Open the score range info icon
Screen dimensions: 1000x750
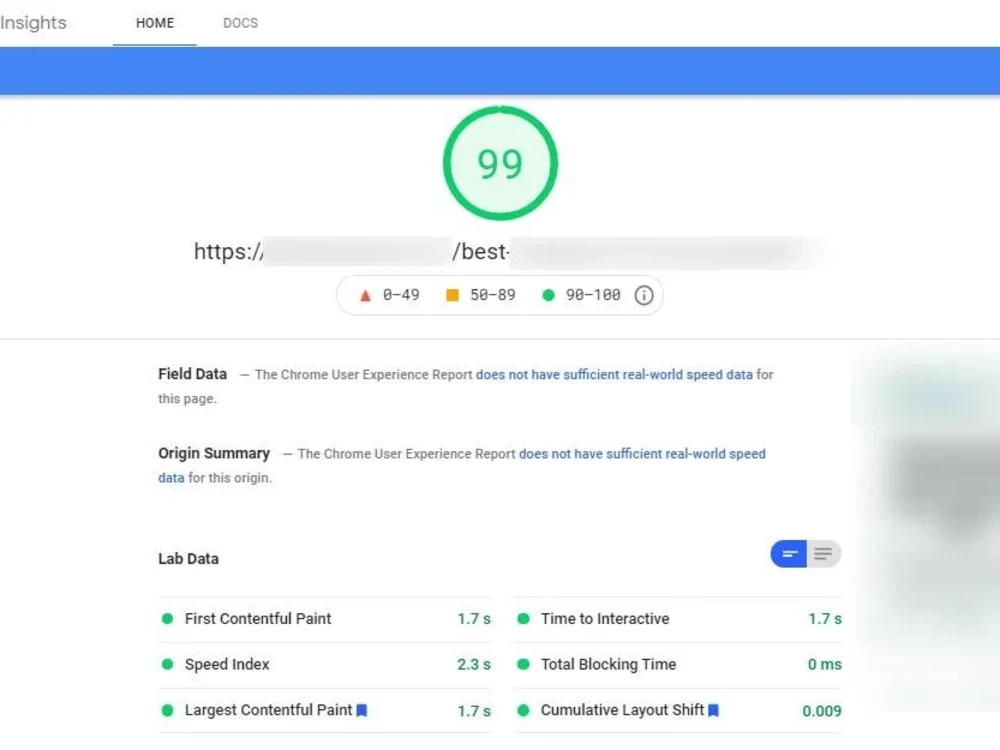pyautogui.click(x=643, y=295)
